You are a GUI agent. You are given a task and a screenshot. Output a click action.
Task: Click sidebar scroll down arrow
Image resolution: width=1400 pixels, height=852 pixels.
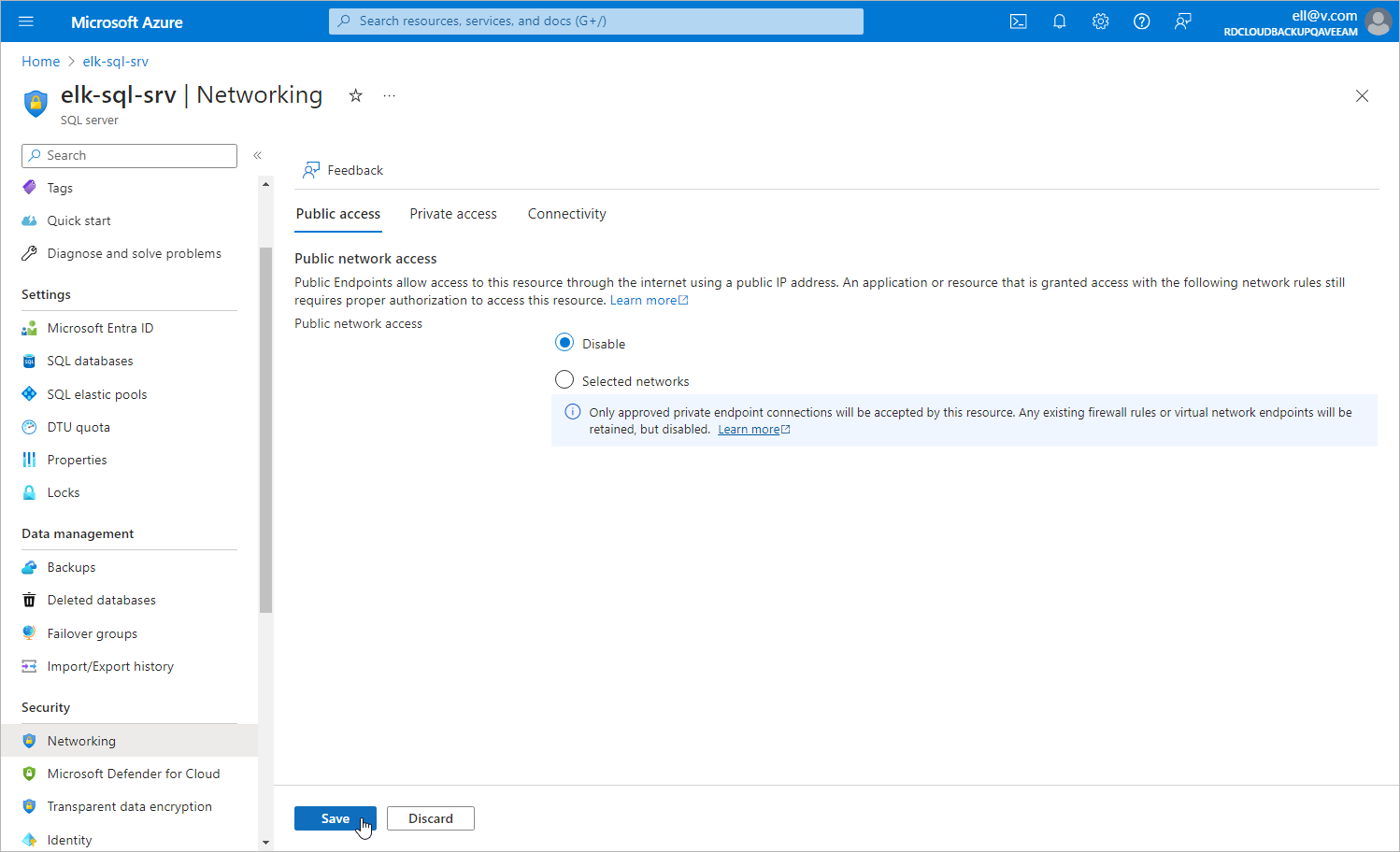pos(266,843)
